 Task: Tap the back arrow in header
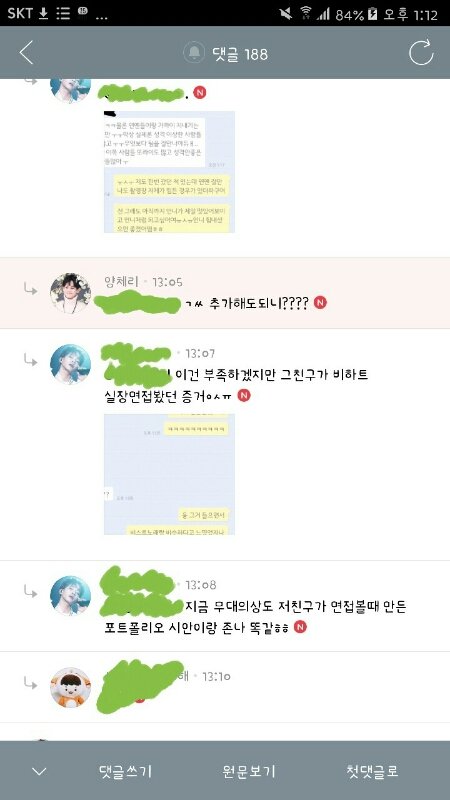26,53
